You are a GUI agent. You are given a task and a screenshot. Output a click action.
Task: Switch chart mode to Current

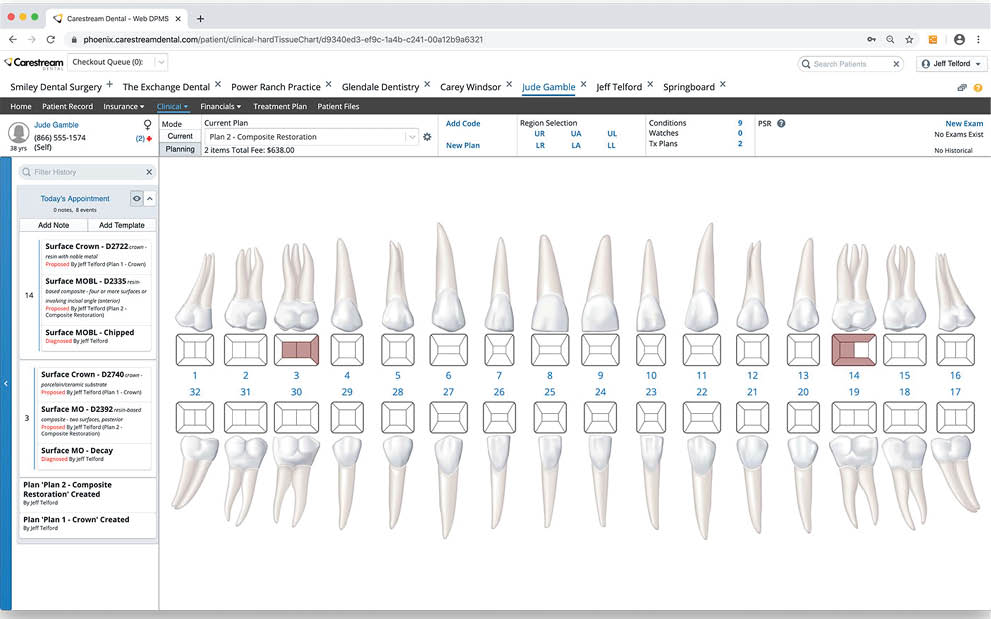(180, 136)
